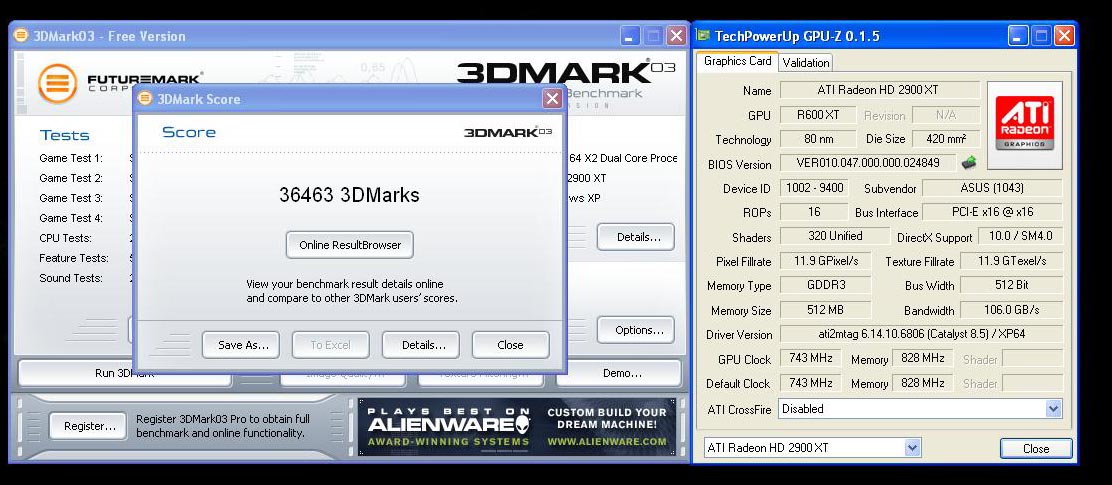The width and height of the screenshot is (1112, 485).
Task: Click the Game Test 1 label
Action: tap(71, 158)
